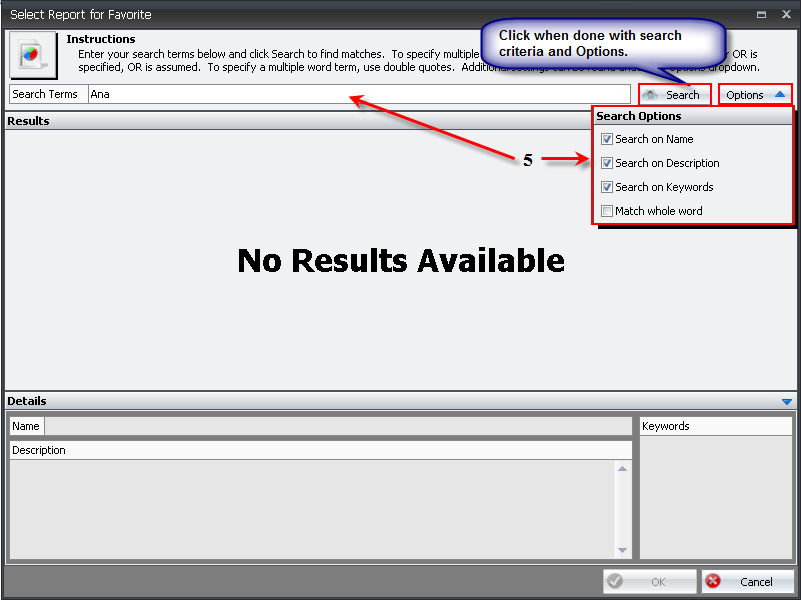Screen dimensions: 801x600
Task: Click the Keywords list box
Action: (715, 495)
